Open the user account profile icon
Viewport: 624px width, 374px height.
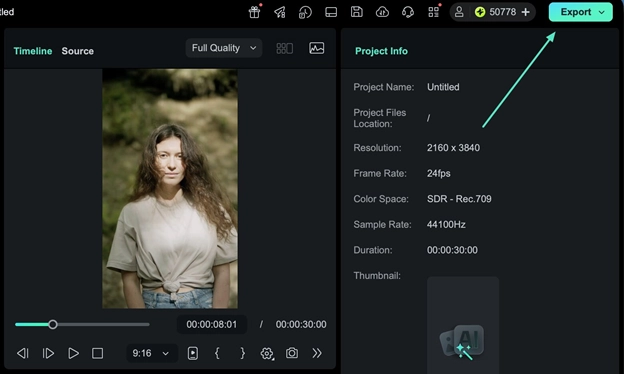pos(459,12)
